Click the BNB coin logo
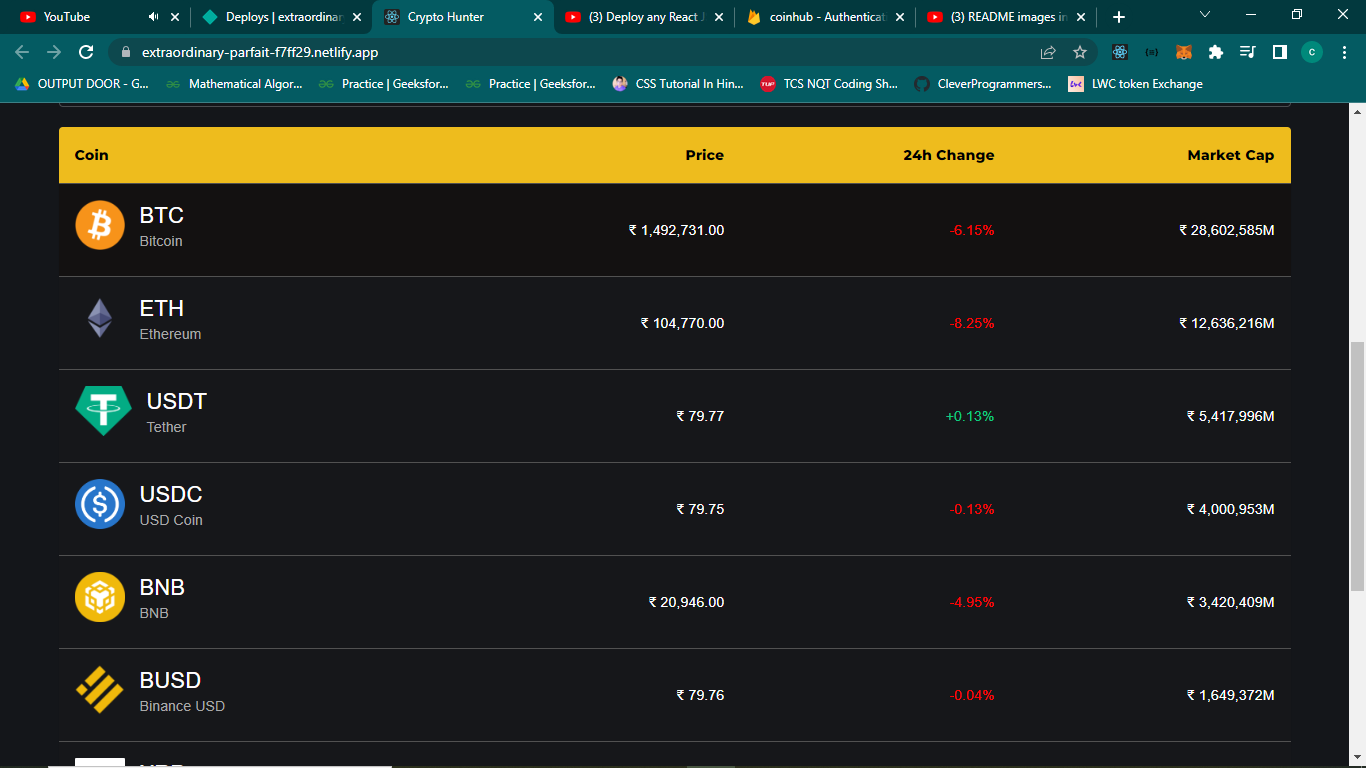Image resolution: width=1366 pixels, height=768 pixels. [100, 597]
